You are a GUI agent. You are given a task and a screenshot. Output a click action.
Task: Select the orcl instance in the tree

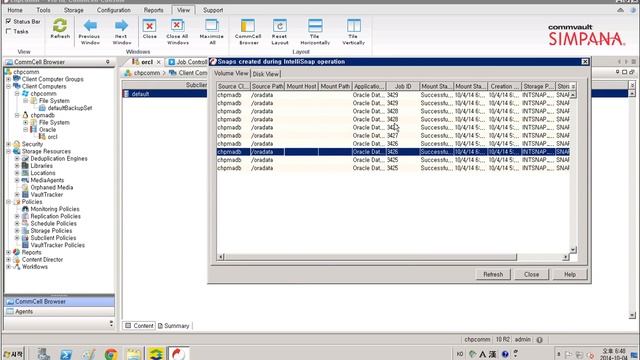pyautogui.click(x=52, y=137)
